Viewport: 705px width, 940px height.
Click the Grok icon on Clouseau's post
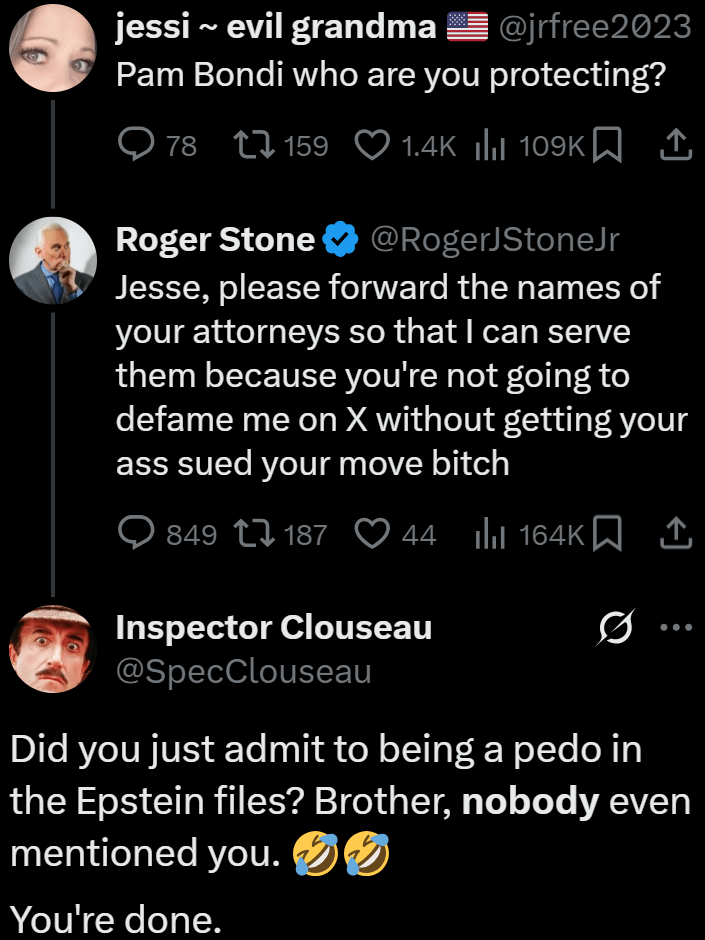click(615, 628)
